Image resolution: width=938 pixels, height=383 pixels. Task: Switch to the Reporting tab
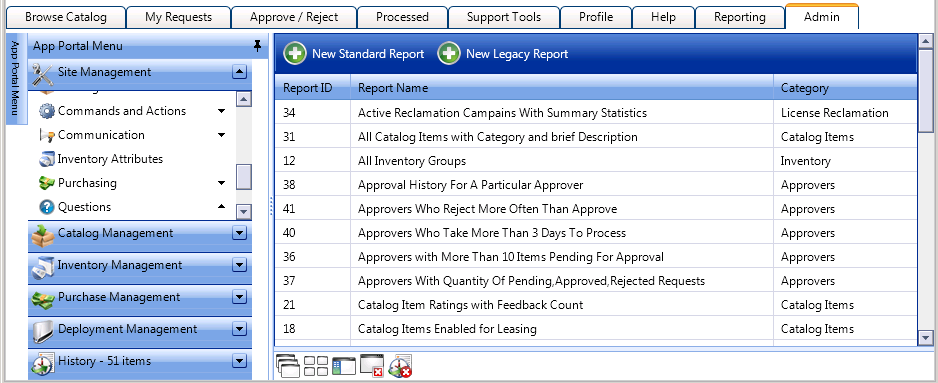(x=739, y=17)
